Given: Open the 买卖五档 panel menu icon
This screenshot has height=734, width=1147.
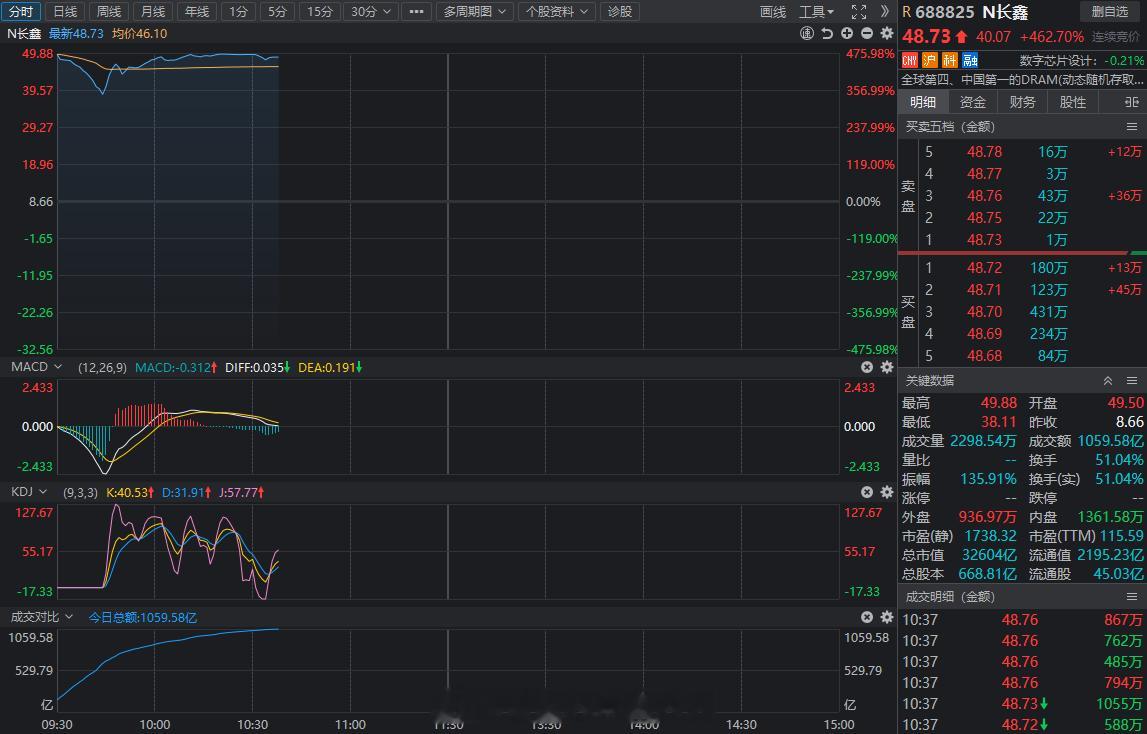Looking at the screenshot, I should tap(1132, 127).
